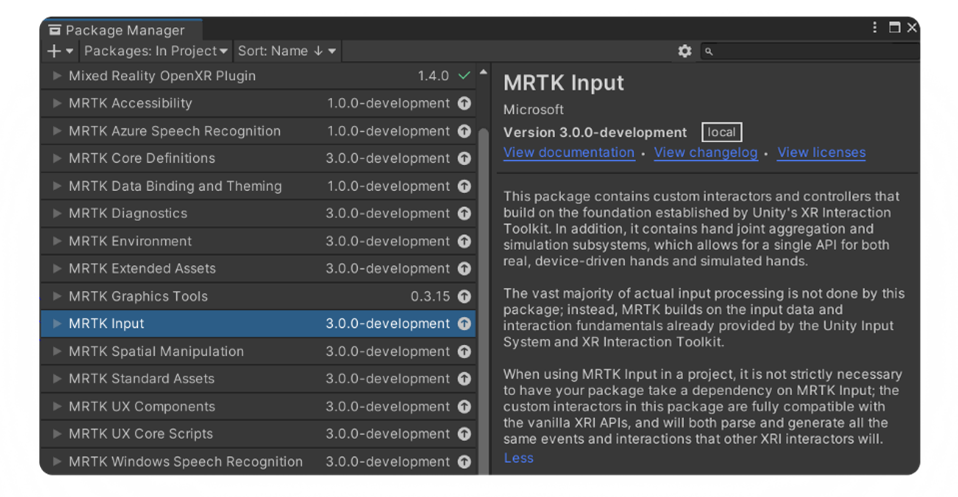958x497 pixels.
Task: Click the 1.4.0 version of OpenXR Plugin
Action: click(x=433, y=76)
